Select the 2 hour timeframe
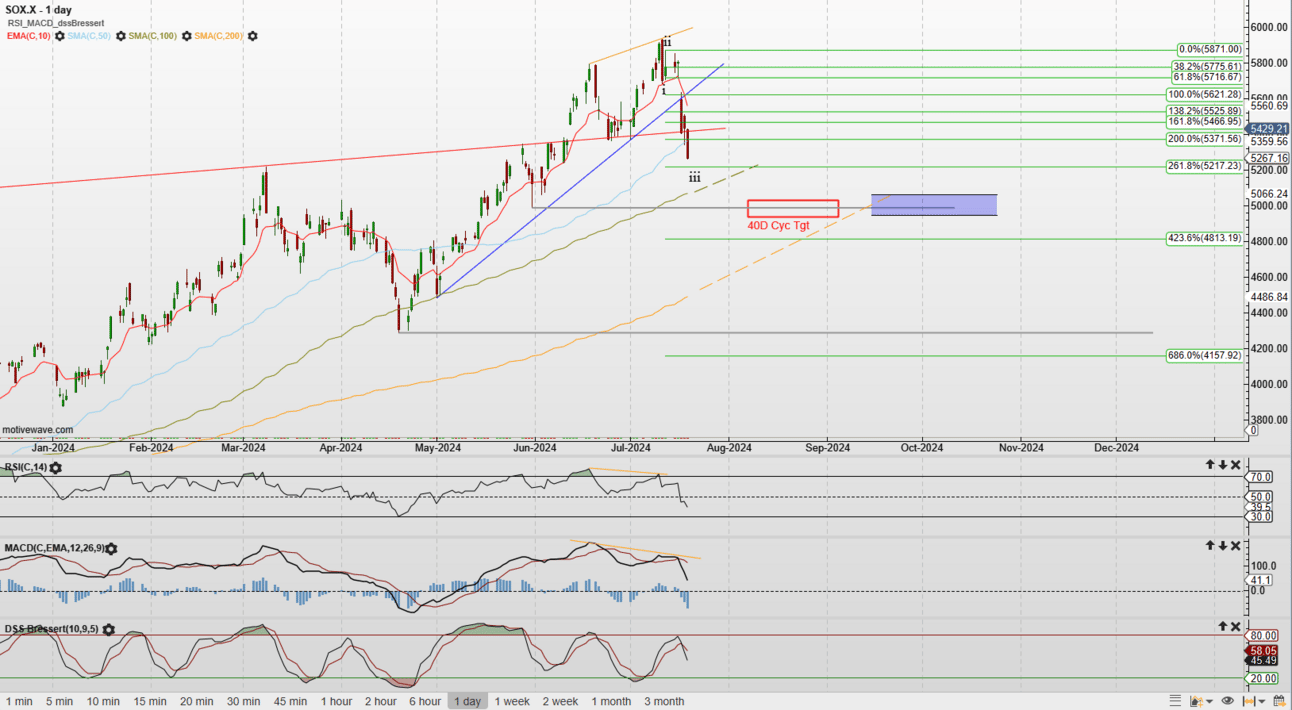This screenshot has width=1292, height=710. 379,701
